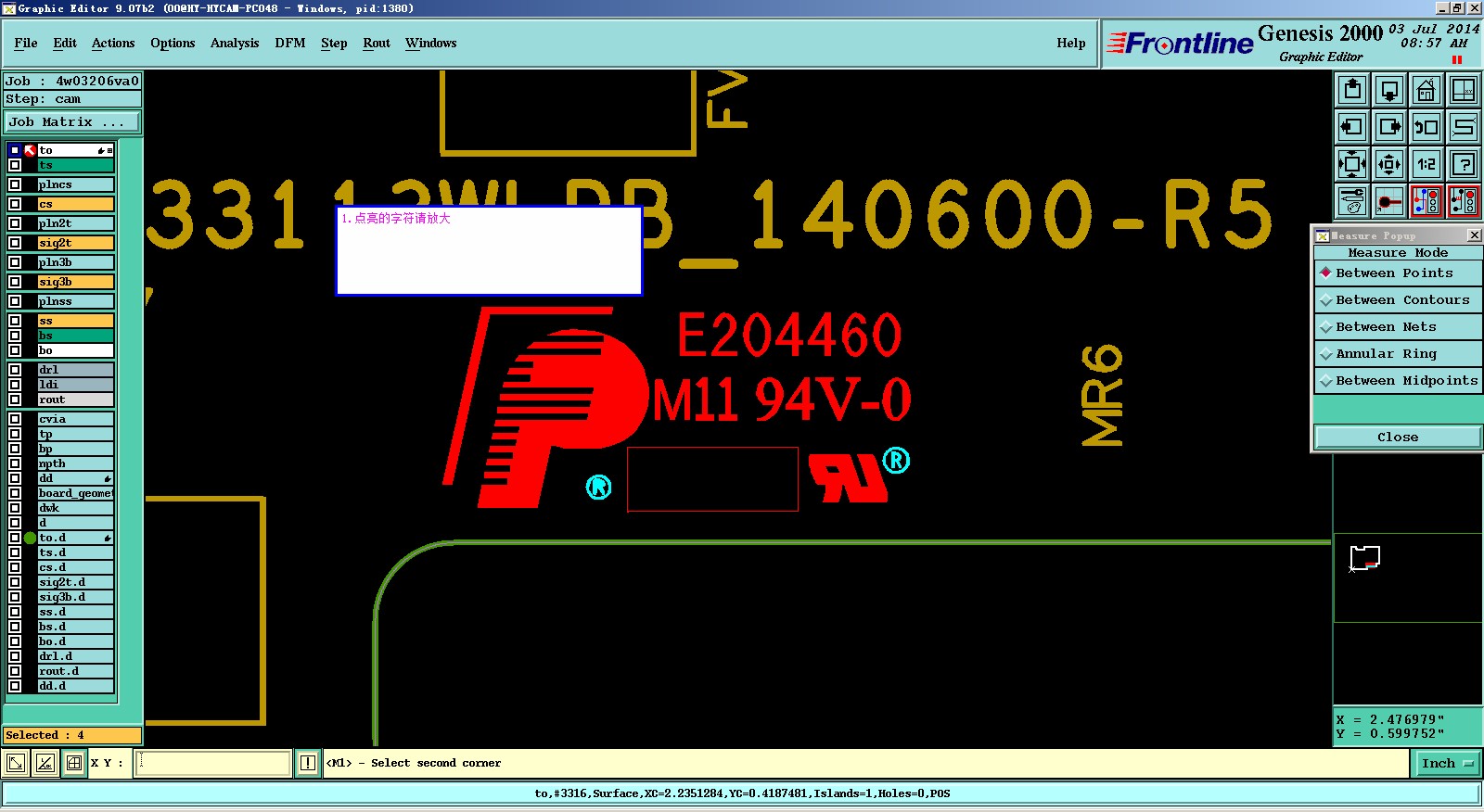Image resolution: width=1484 pixels, height=812 pixels.
Task: Click the green dot beside layer to.d
Action: [x=30, y=538]
